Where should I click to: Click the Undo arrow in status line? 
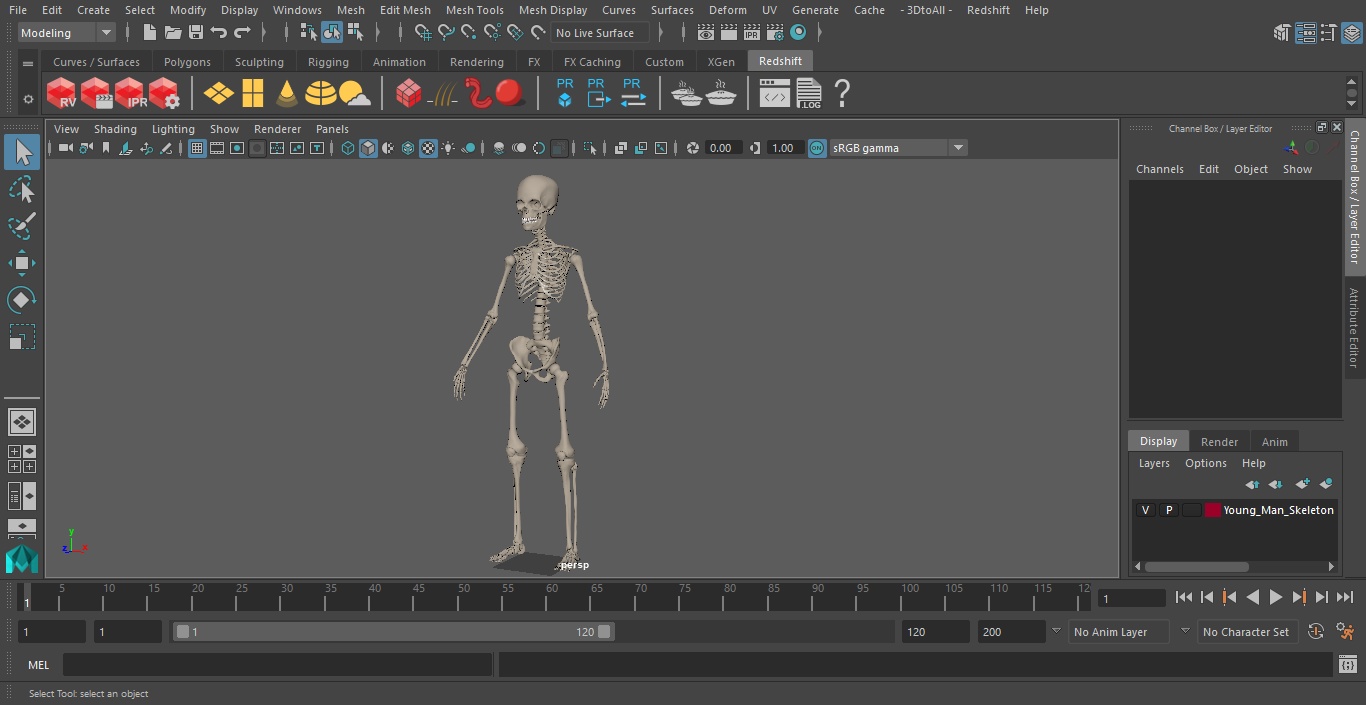click(x=219, y=33)
